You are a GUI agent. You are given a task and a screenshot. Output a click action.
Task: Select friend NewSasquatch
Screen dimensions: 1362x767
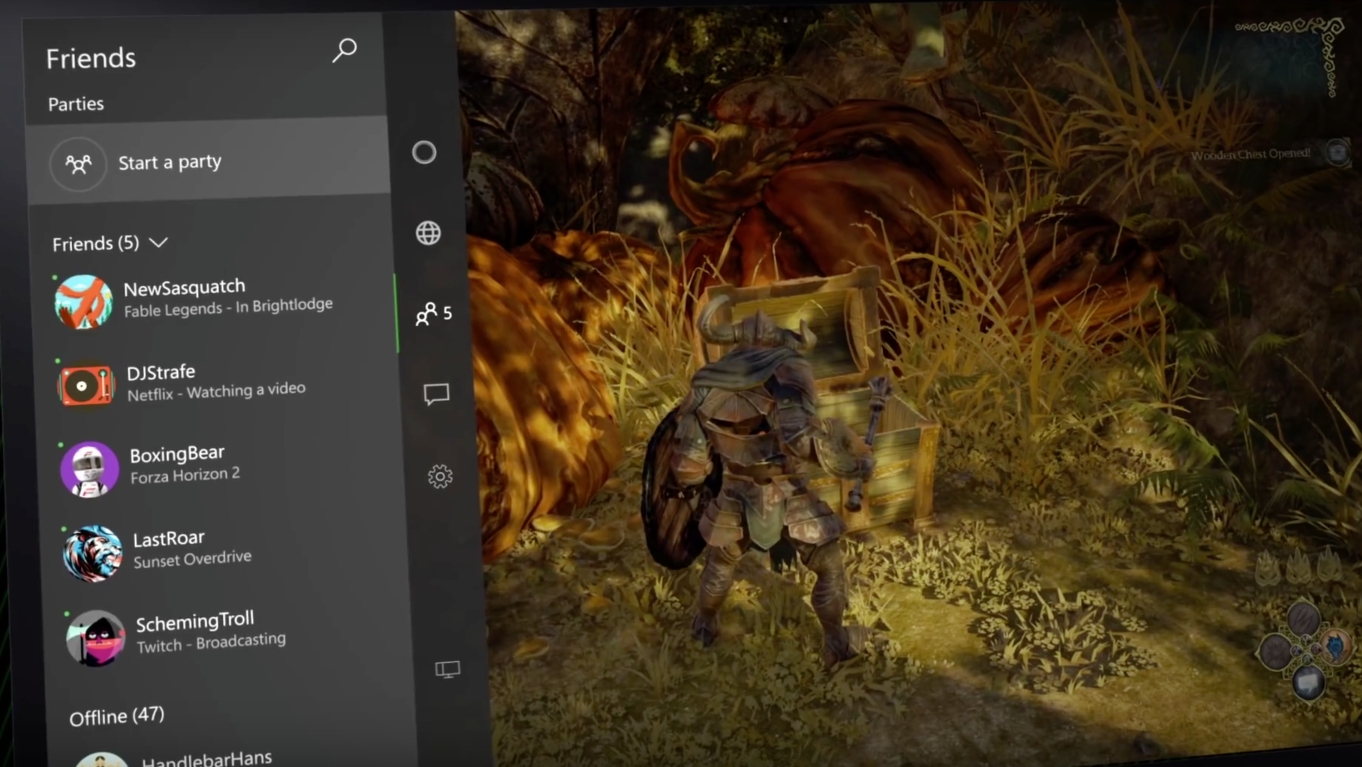[x=215, y=299]
